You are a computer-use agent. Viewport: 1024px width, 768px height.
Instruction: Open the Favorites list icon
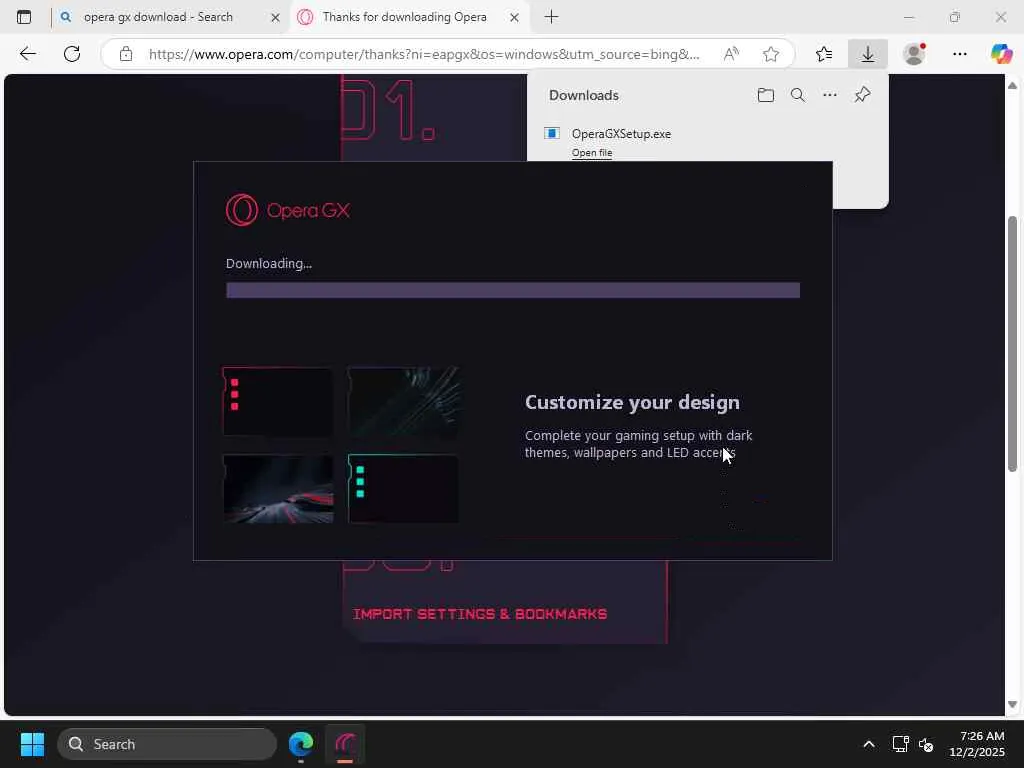(x=824, y=54)
